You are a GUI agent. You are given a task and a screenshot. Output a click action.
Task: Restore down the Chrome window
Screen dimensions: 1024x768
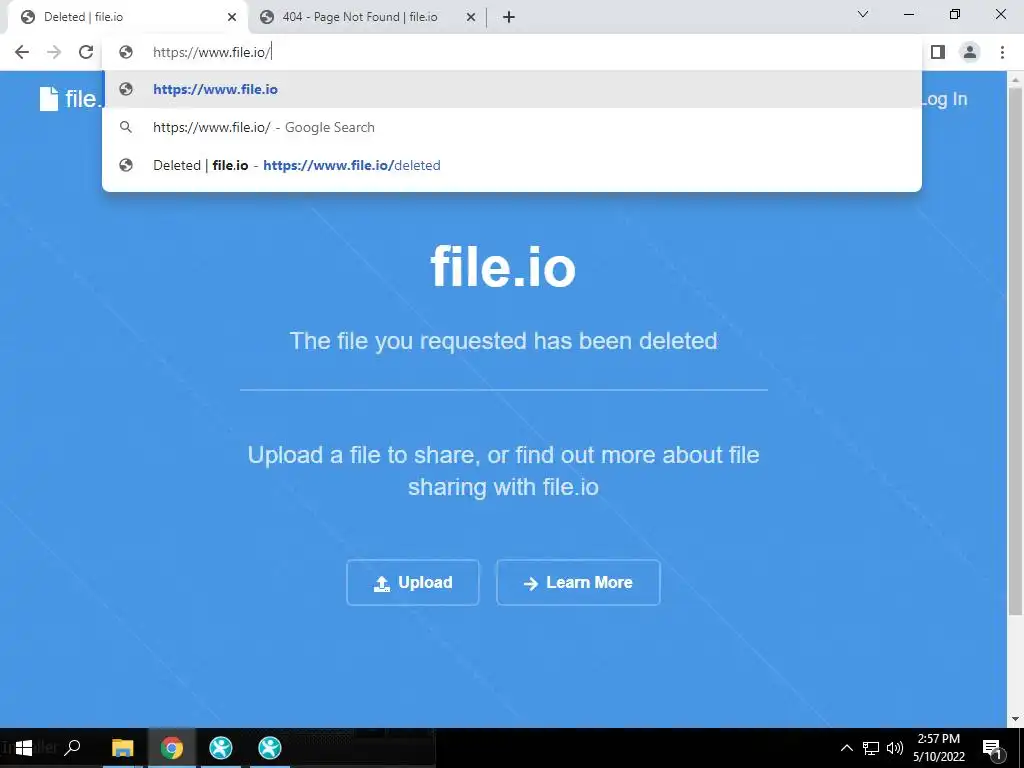click(x=955, y=14)
